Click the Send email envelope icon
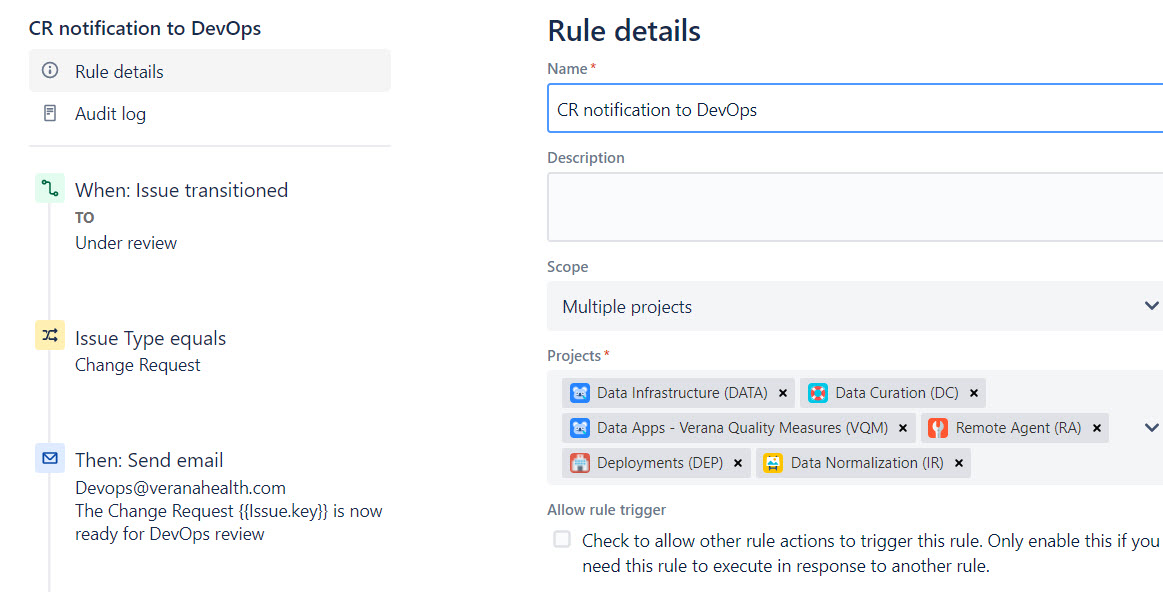 click(x=50, y=458)
